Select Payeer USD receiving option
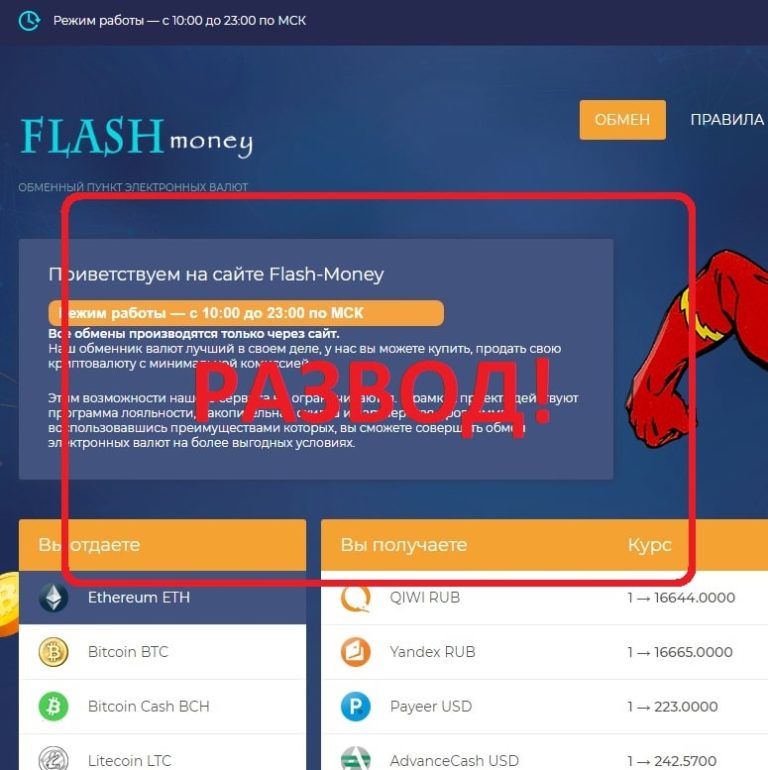768x770 pixels. pos(544,706)
